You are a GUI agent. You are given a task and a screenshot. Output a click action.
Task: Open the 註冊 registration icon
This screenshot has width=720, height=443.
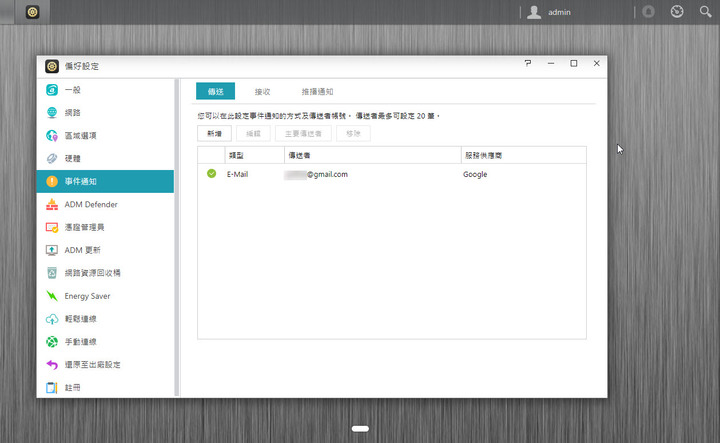[52, 388]
